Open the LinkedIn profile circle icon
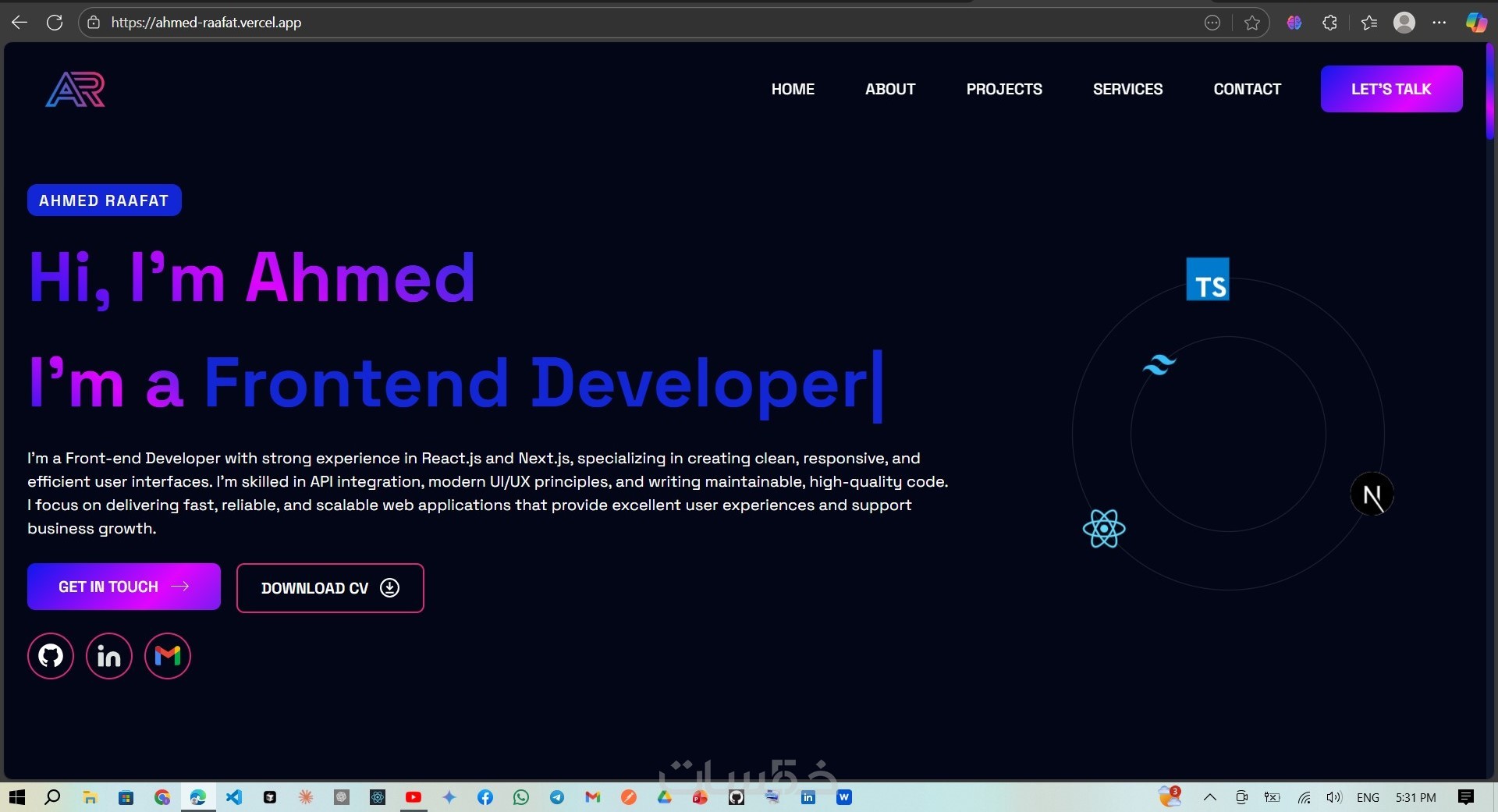1498x812 pixels. click(x=109, y=656)
